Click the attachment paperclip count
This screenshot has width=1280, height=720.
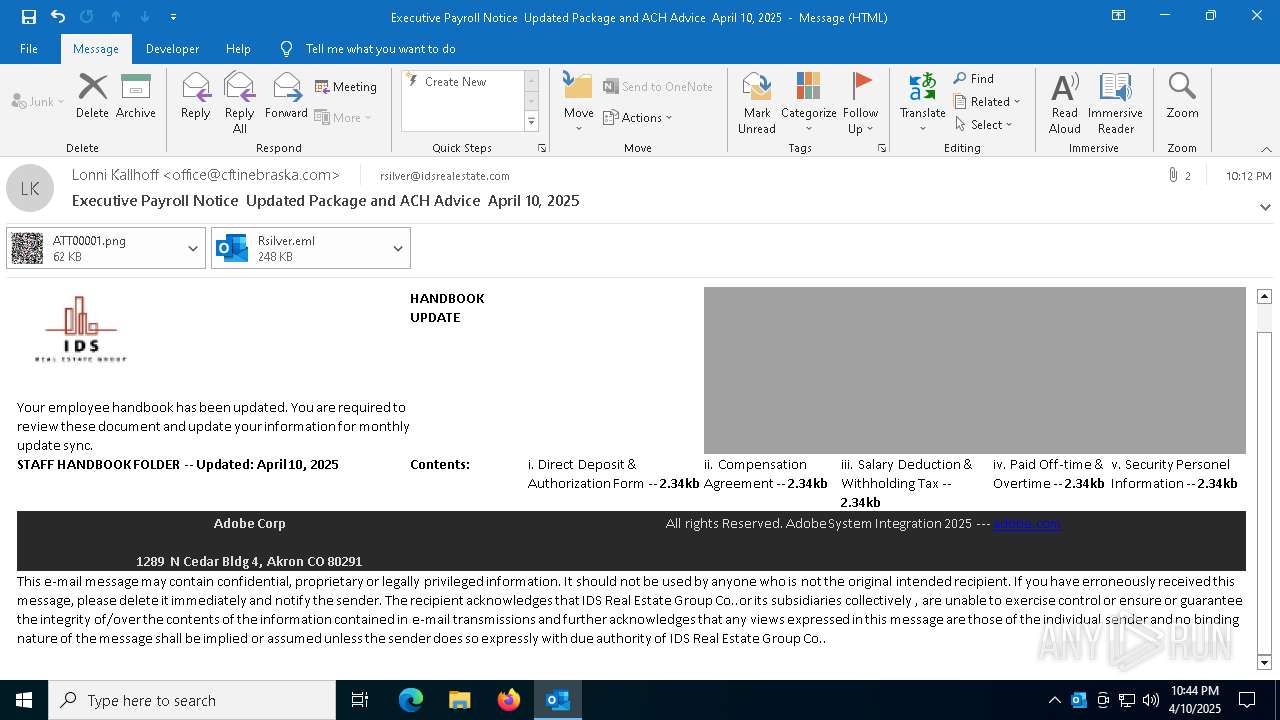(x=1179, y=175)
